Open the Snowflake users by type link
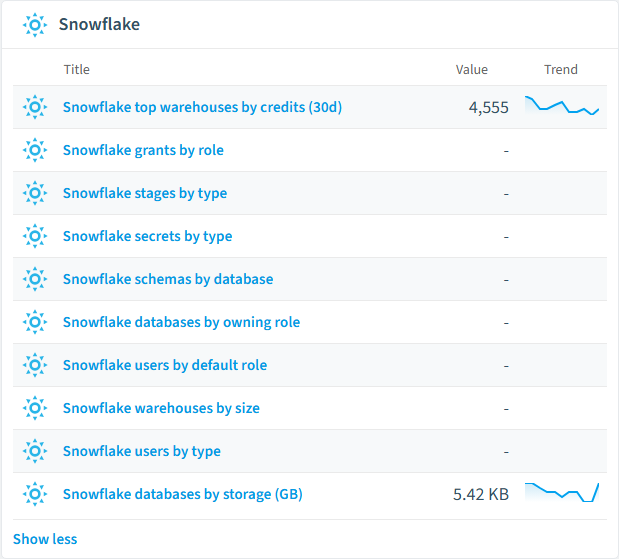 (142, 452)
